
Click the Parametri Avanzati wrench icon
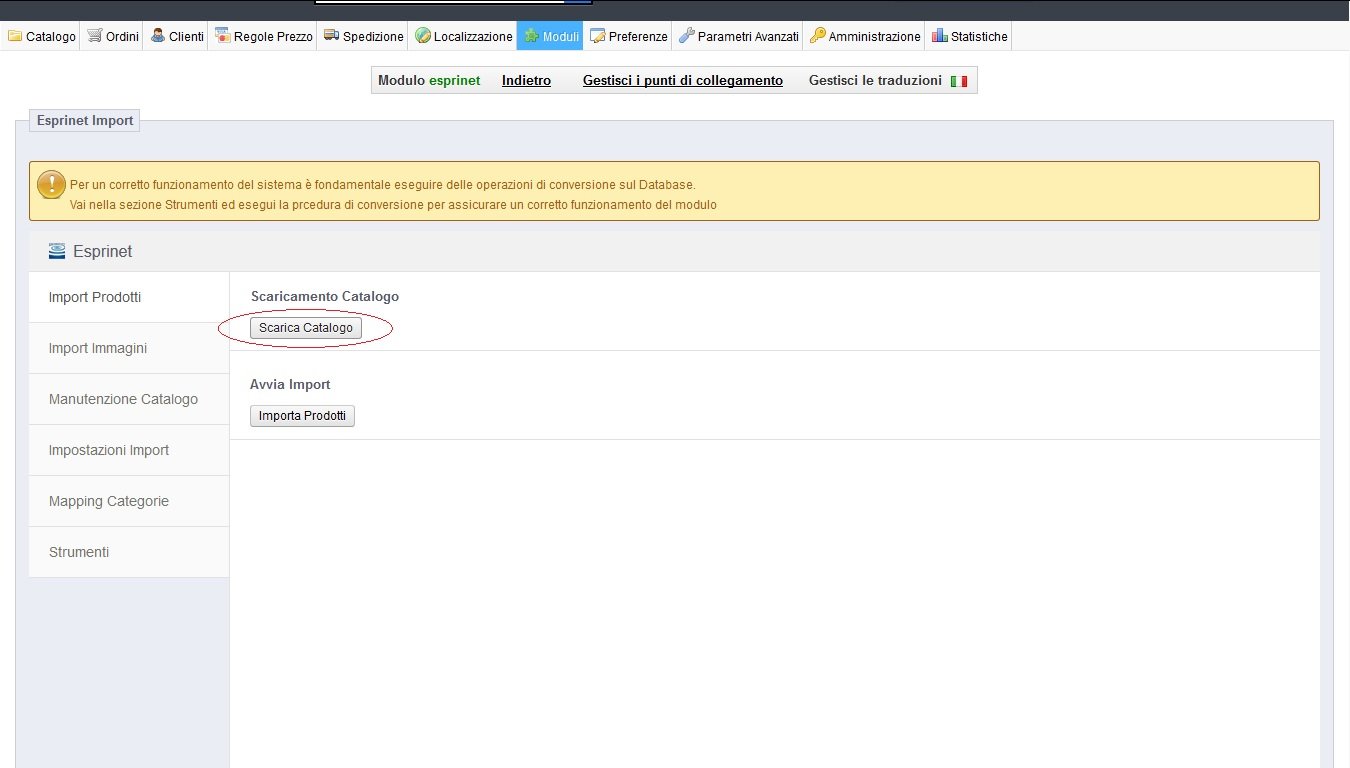point(686,36)
